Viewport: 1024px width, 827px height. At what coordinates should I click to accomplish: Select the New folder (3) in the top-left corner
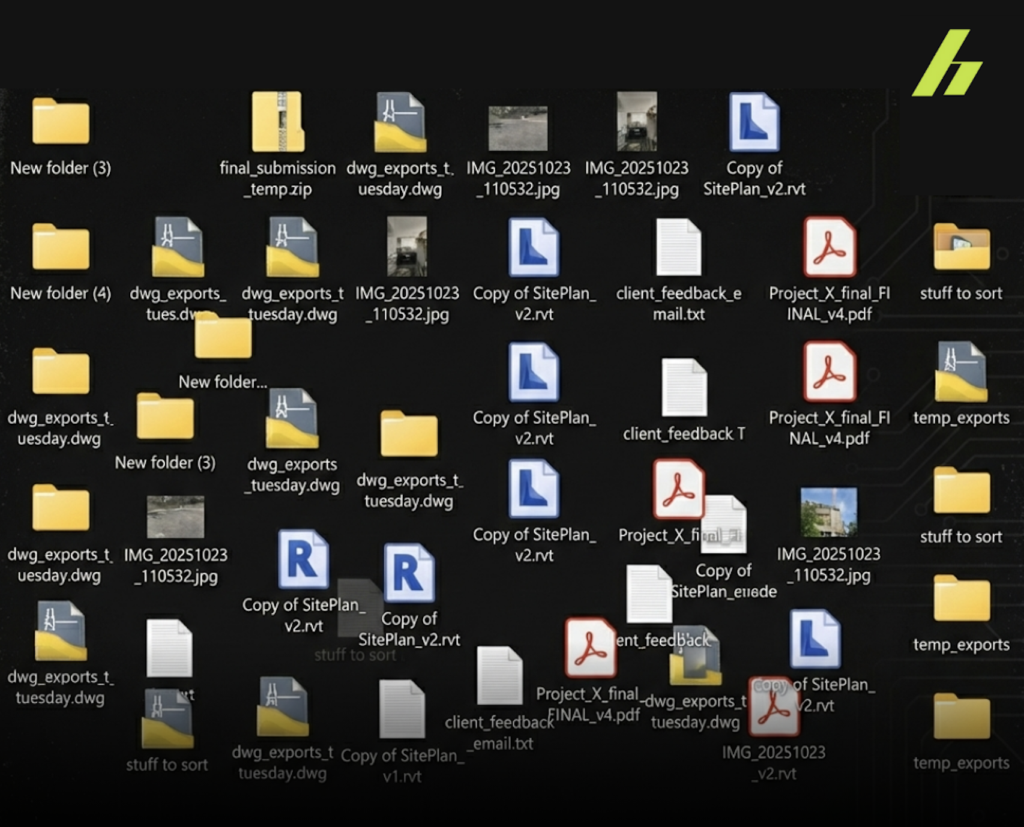tap(60, 123)
